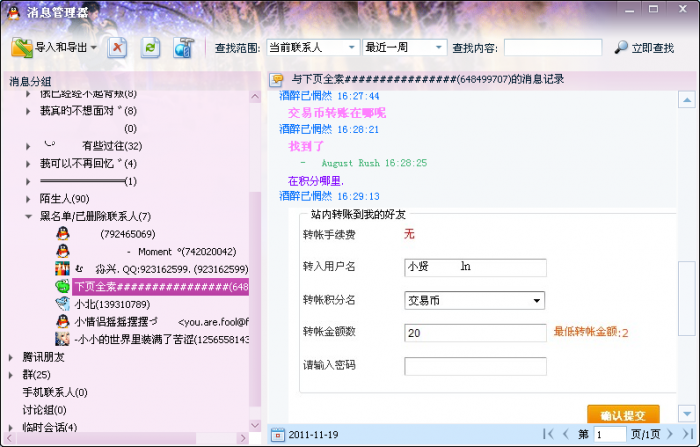Go to the next page of records
Screen dimensions: 700x447
pos(670,434)
